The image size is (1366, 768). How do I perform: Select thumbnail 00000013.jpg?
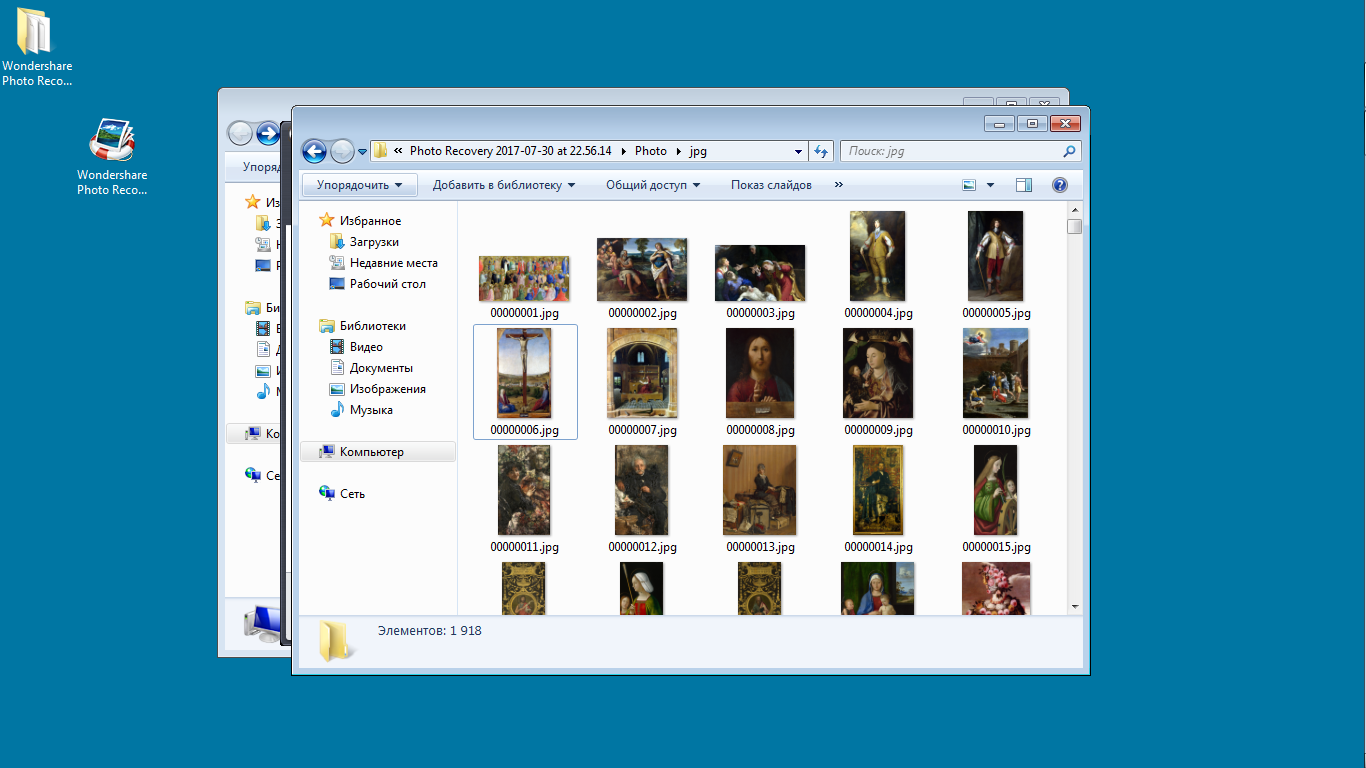[761, 490]
